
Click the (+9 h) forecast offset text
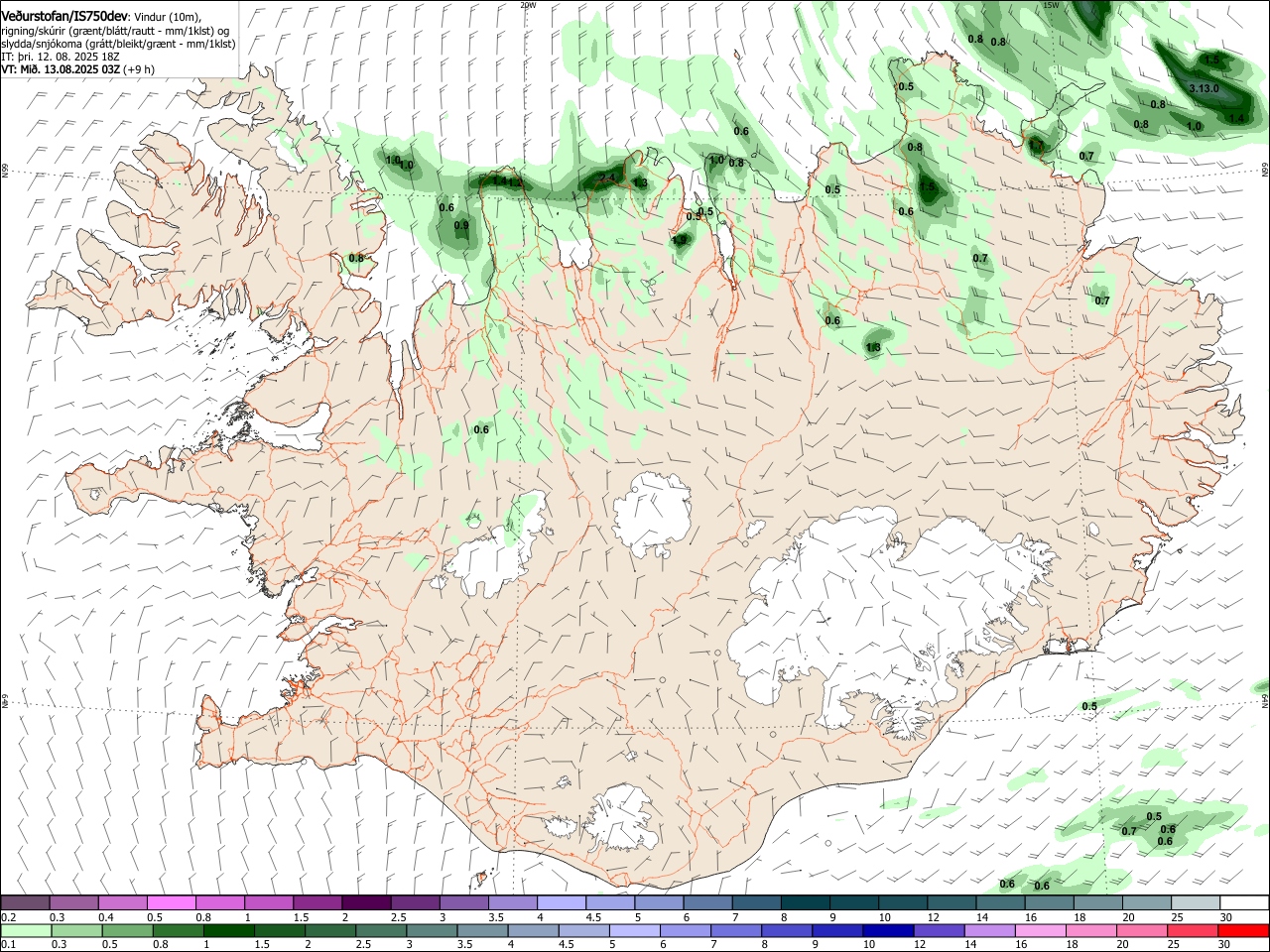(x=140, y=69)
